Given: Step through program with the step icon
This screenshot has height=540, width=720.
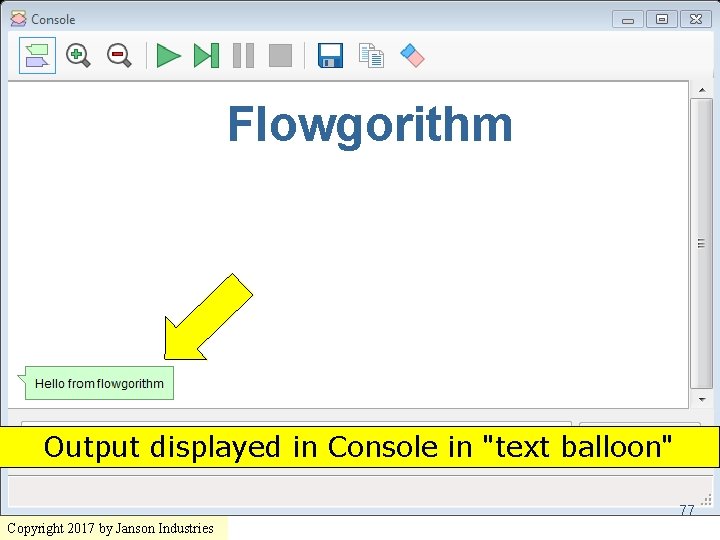Looking at the screenshot, I should 206,56.
